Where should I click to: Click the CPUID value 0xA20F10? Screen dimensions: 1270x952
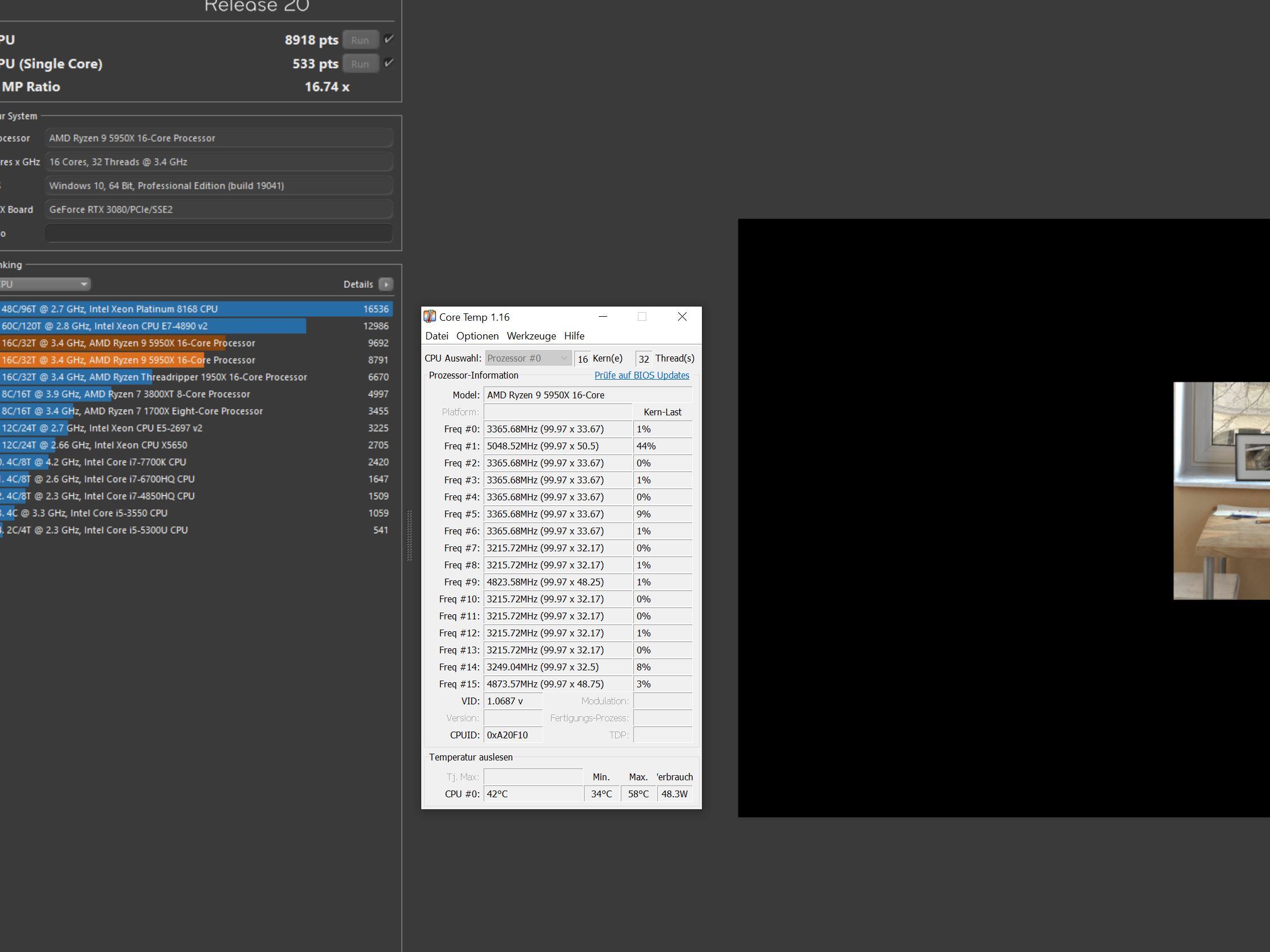click(x=513, y=735)
